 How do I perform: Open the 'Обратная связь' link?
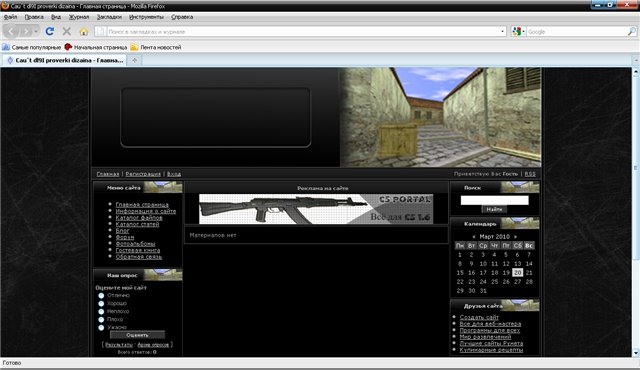click(139, 257)
